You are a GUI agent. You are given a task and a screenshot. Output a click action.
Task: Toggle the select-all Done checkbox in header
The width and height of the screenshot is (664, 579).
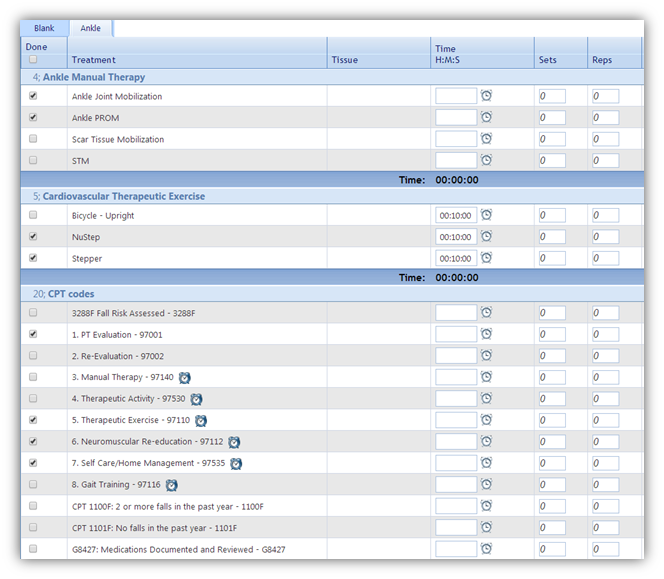33,60
